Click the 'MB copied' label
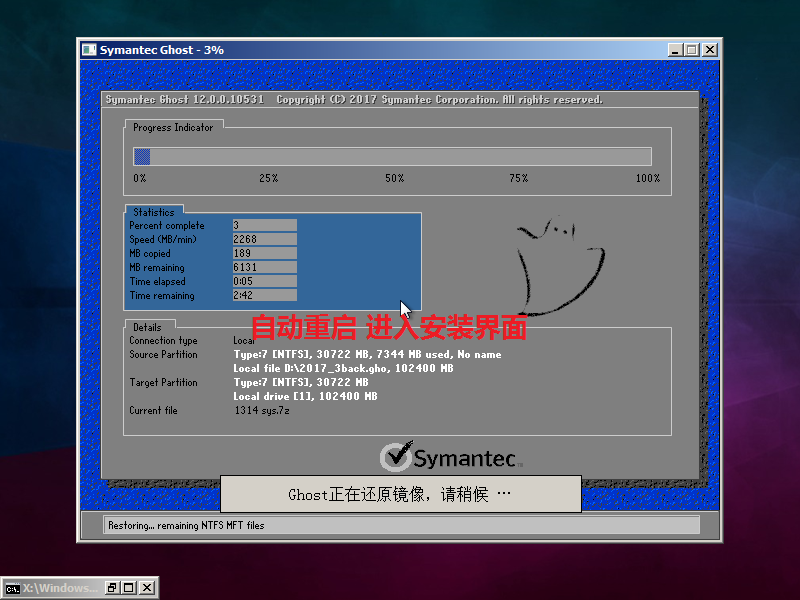 pyautogui.click(x=150, y=254)
